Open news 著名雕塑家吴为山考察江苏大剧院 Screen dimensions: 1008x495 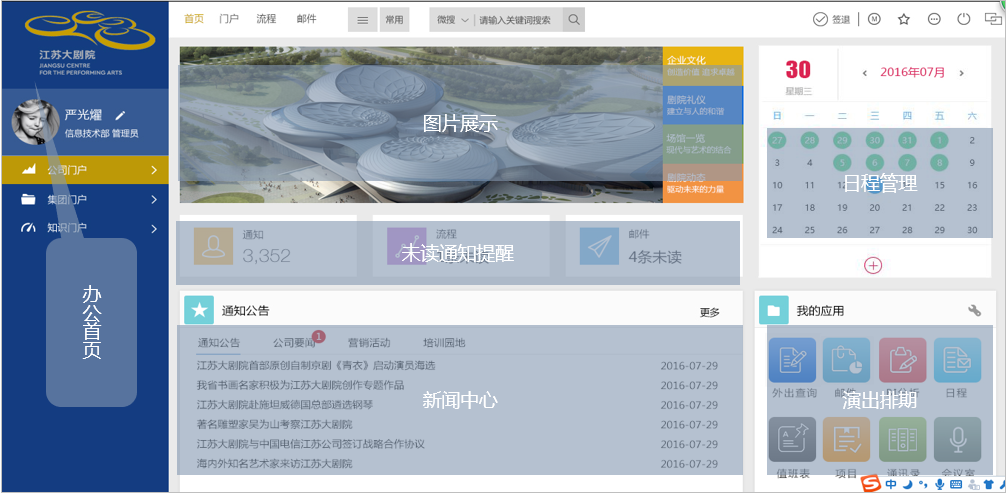pos(274,424)
